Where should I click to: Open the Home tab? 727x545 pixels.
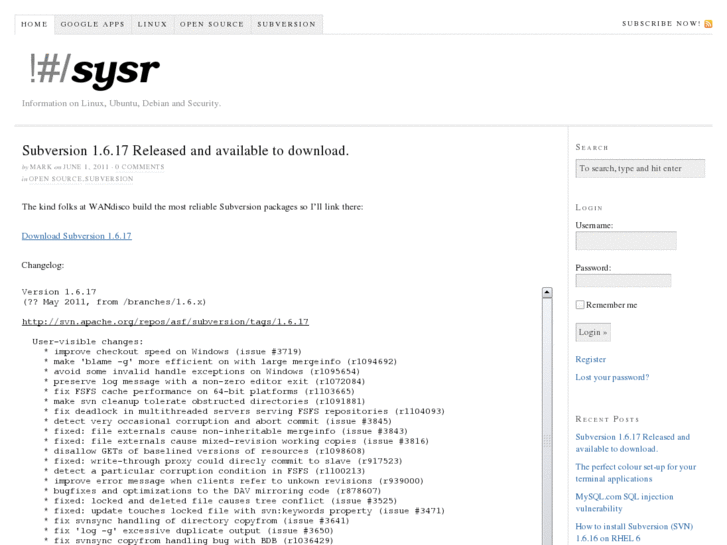pyautogui.click(x=34, y=24)
